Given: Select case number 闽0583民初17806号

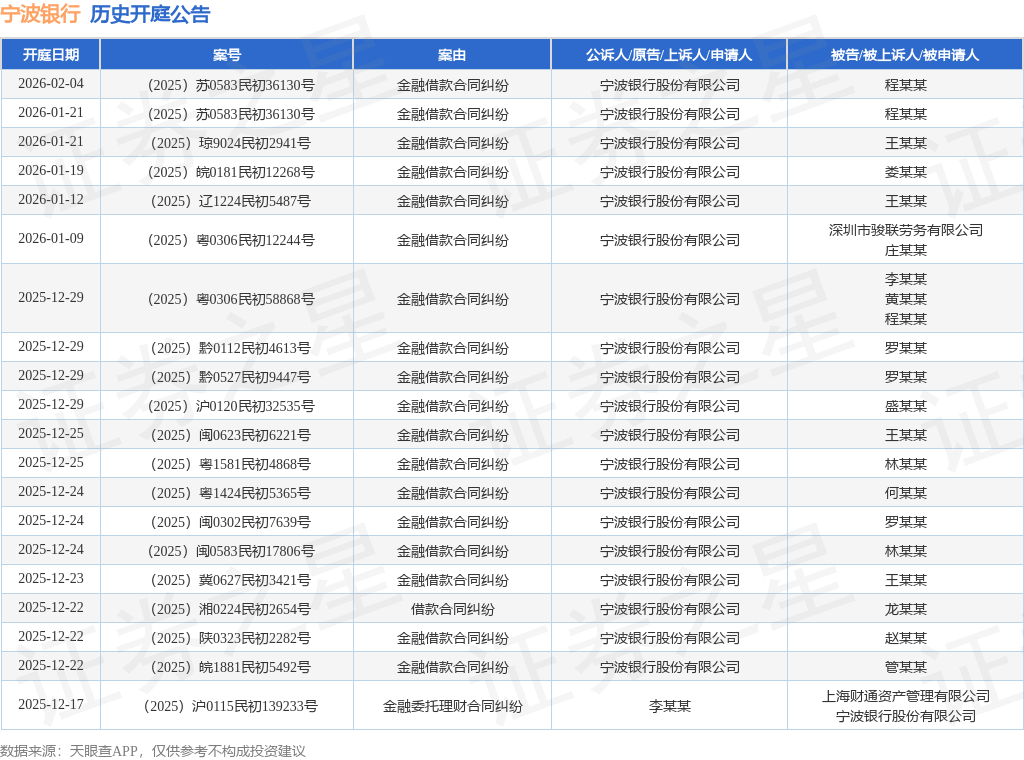Looking at the screenshot, I should (231, 551).
